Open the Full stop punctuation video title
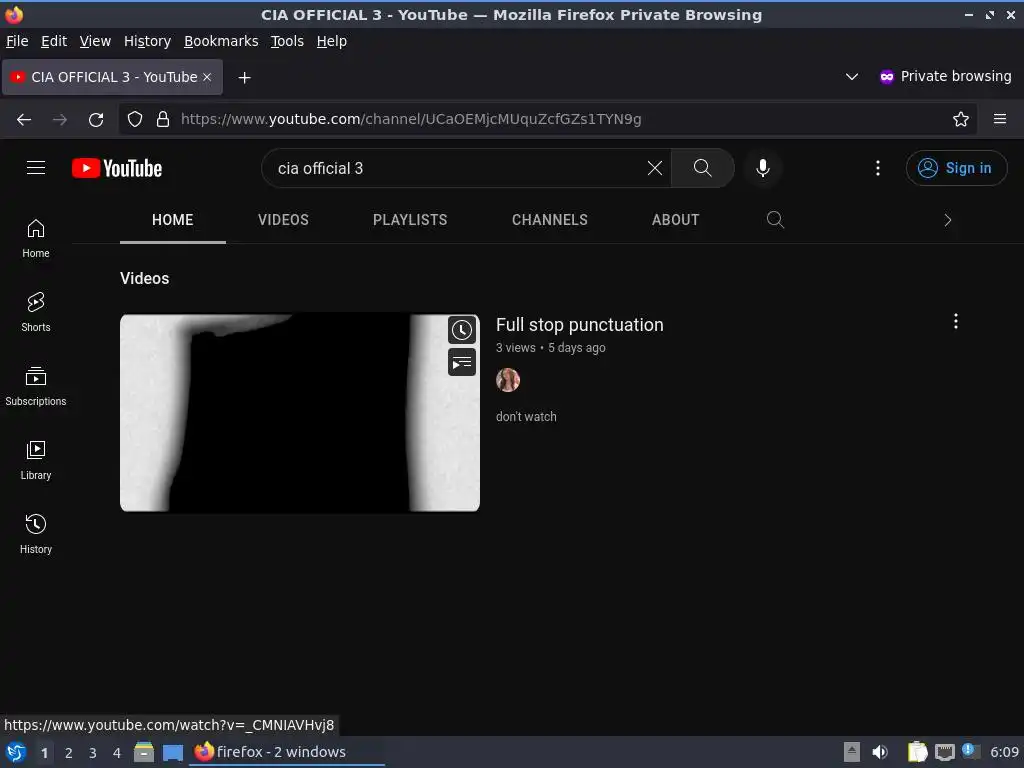 579,325
